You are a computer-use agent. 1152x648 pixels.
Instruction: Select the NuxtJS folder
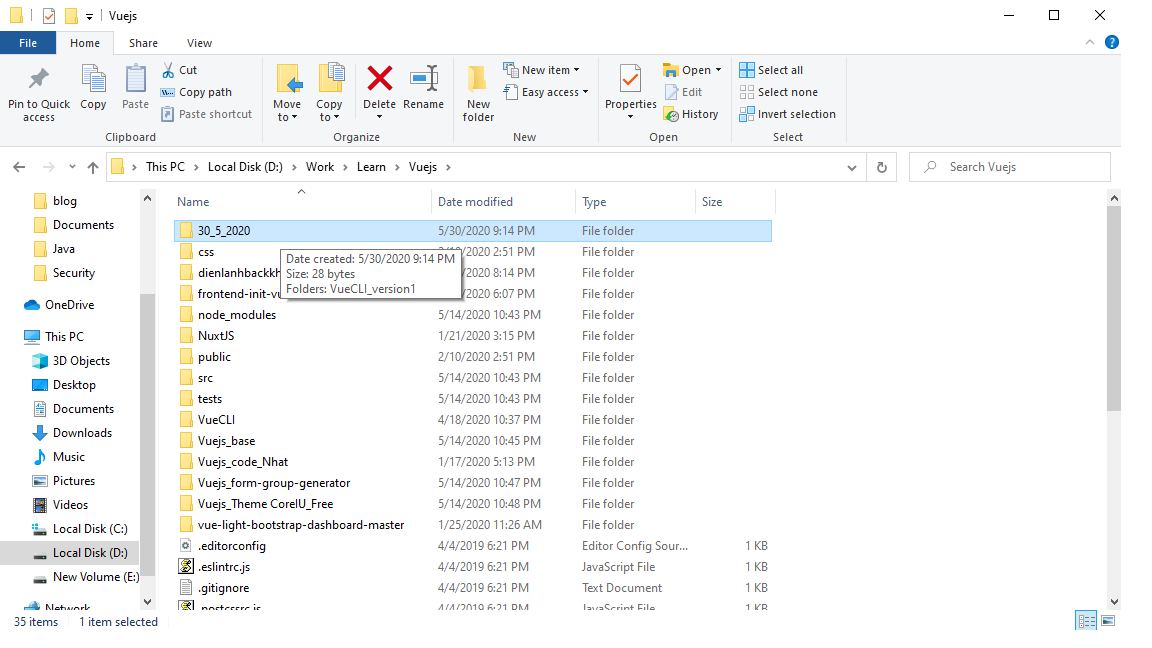[473, 336]
